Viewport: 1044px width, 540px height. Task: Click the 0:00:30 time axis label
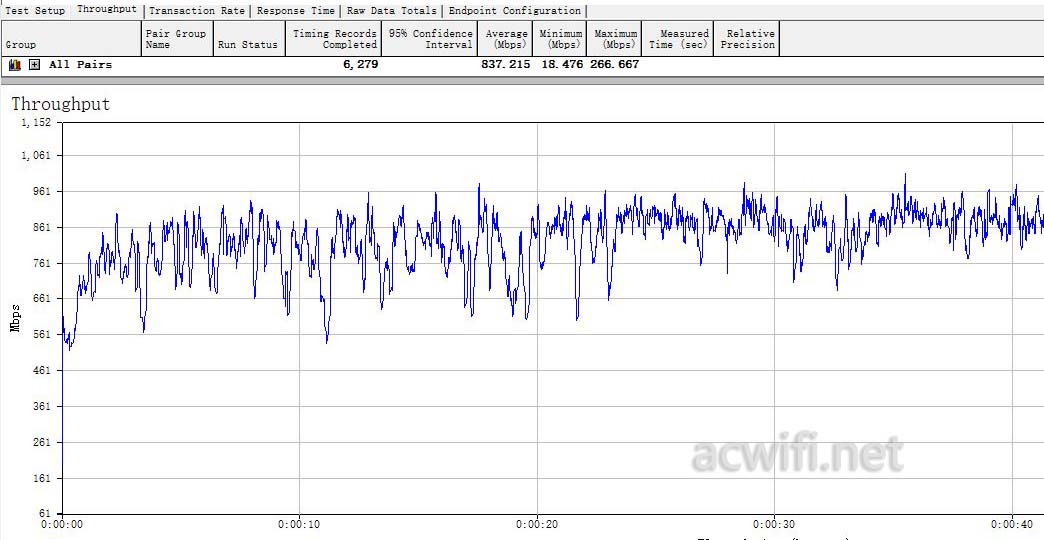coord(774,525)
